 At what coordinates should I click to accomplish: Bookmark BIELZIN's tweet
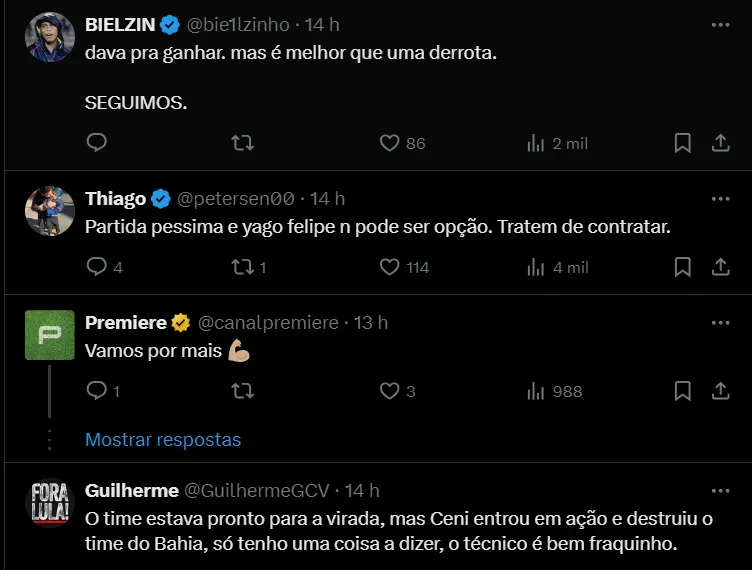[682, 143]
